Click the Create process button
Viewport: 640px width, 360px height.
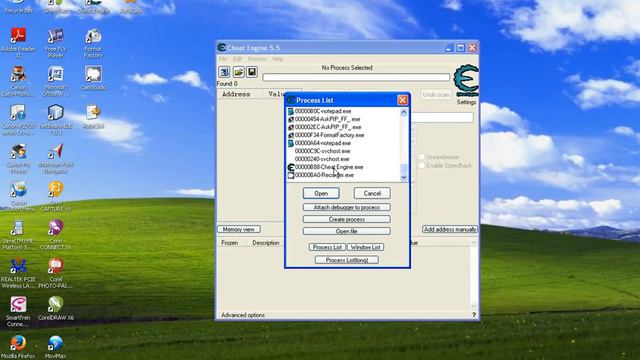pos(347,219)
